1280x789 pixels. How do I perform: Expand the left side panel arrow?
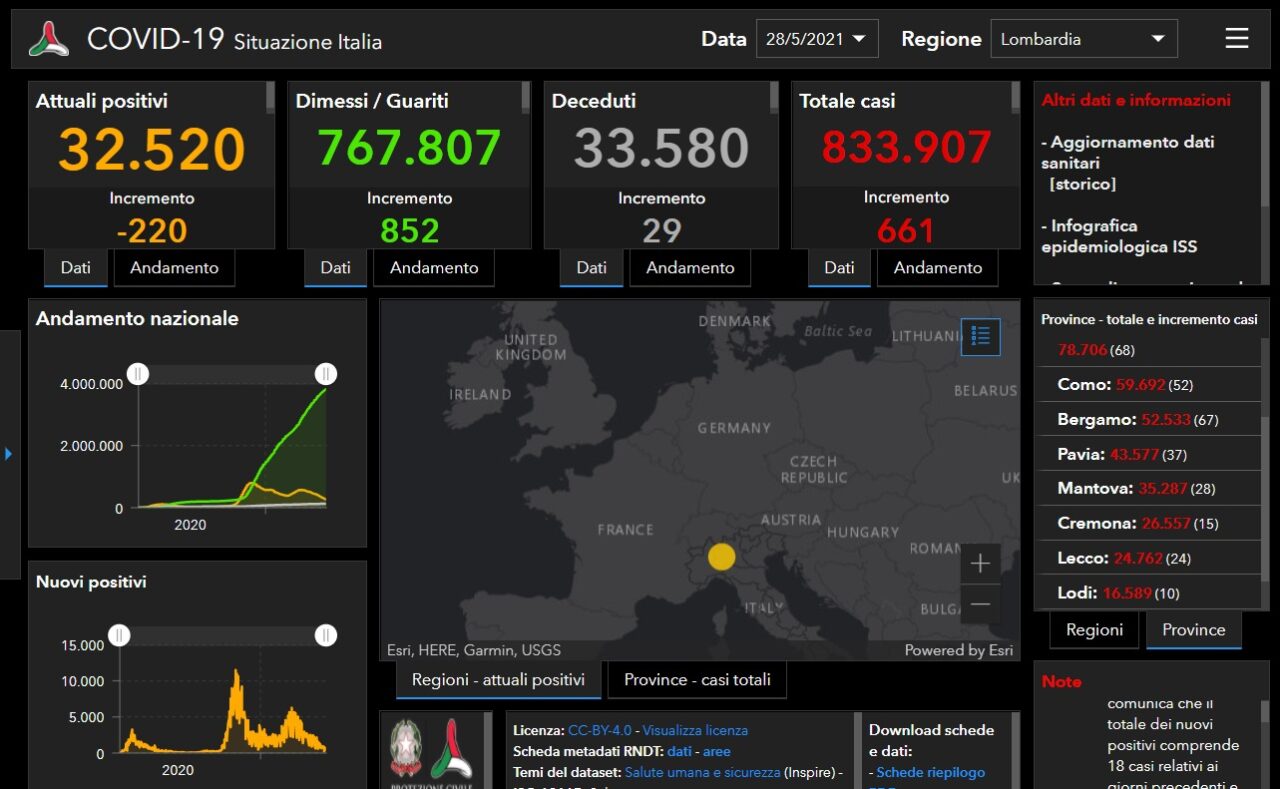[x=9, y=454]
